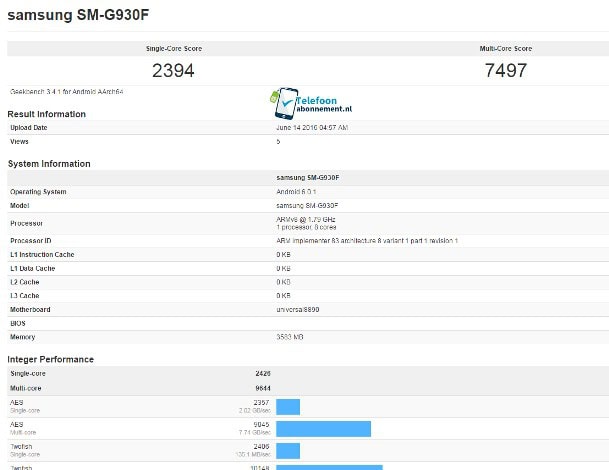Click the bold Multi-core integer summary label

click(26, 388)
